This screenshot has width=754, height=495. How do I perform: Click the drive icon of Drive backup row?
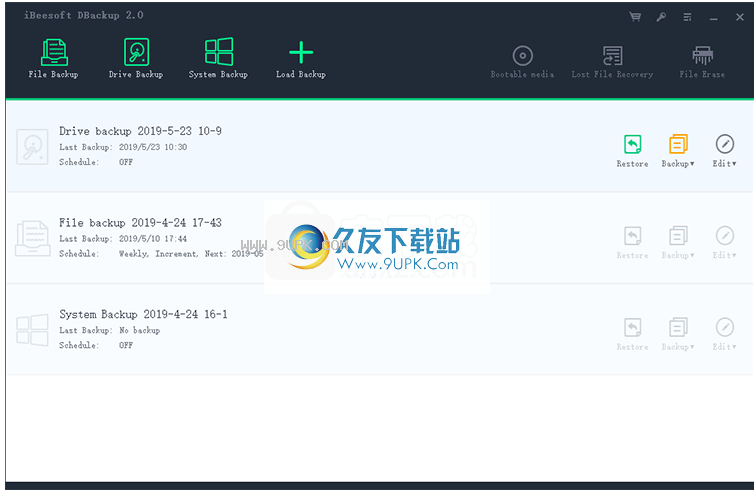32,147
